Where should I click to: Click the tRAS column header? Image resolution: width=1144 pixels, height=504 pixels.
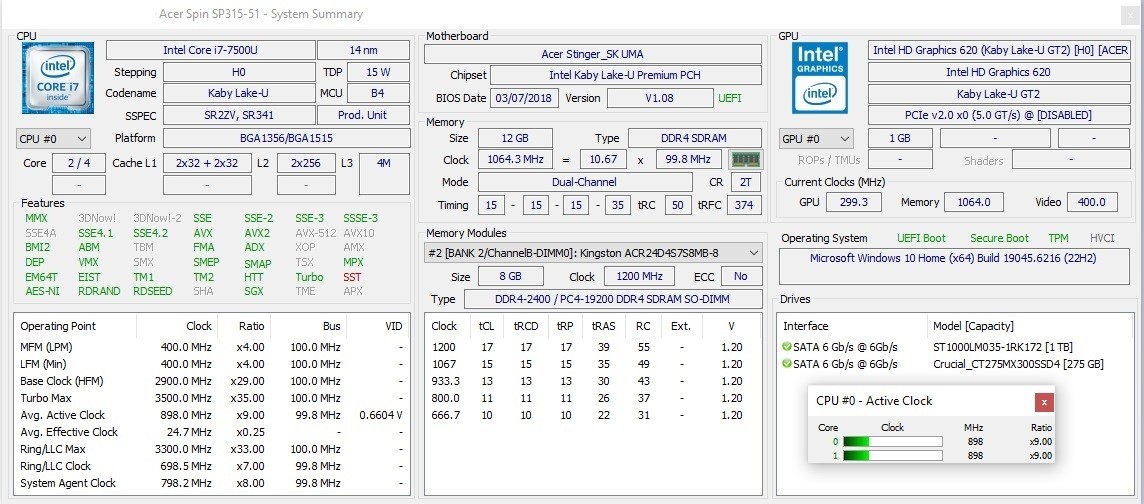tap(603, 326)
